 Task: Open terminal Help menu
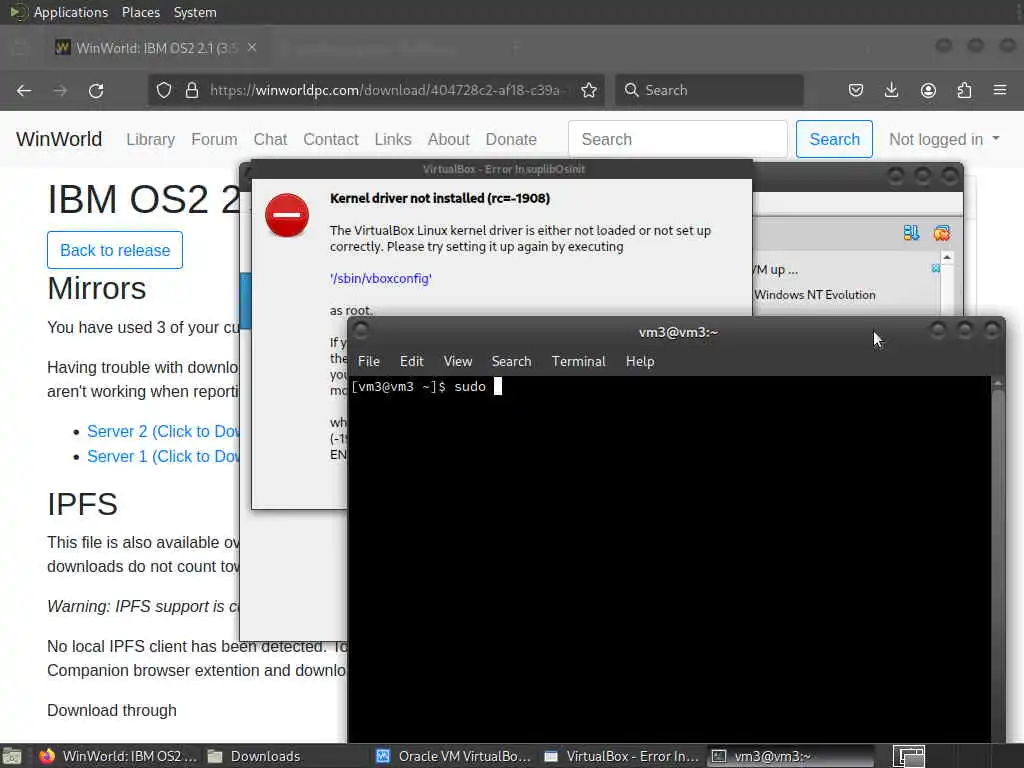(x=640, y=361)
